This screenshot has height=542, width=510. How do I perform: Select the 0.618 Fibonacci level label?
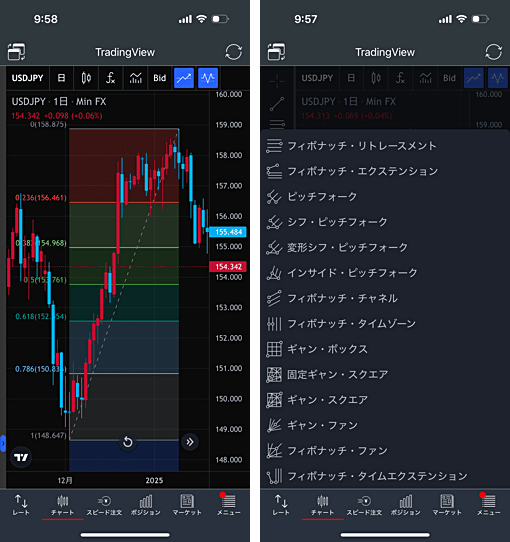41,316
